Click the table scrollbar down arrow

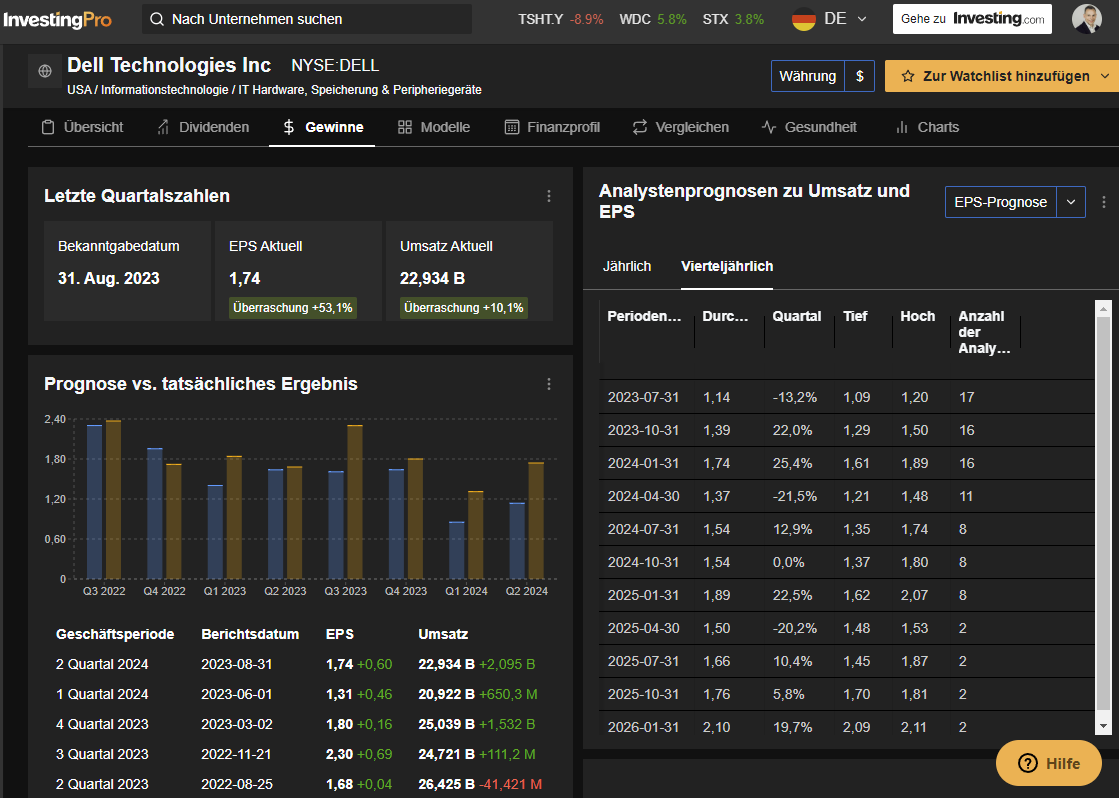pos(1103,726)
